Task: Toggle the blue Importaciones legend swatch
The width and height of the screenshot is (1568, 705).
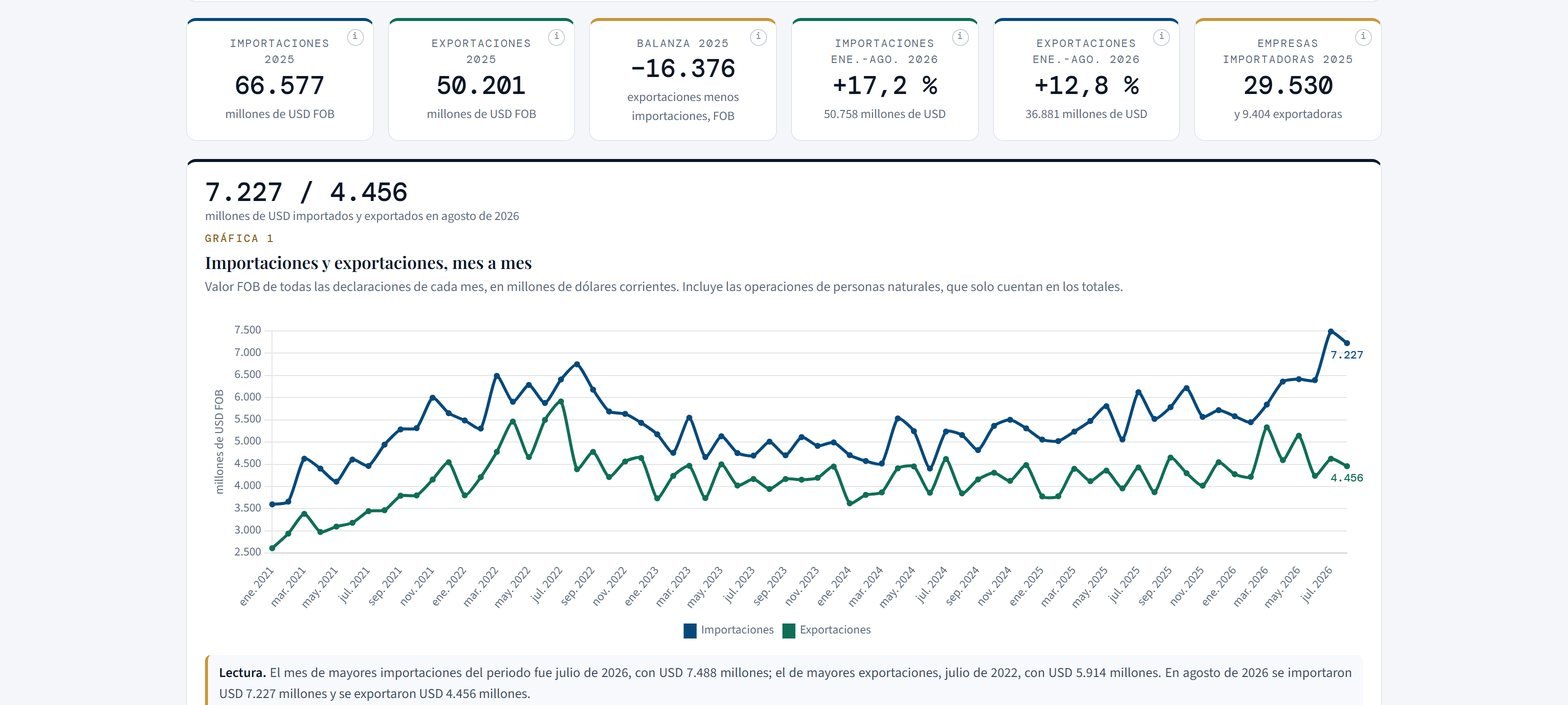Action: tap(690, 630)
